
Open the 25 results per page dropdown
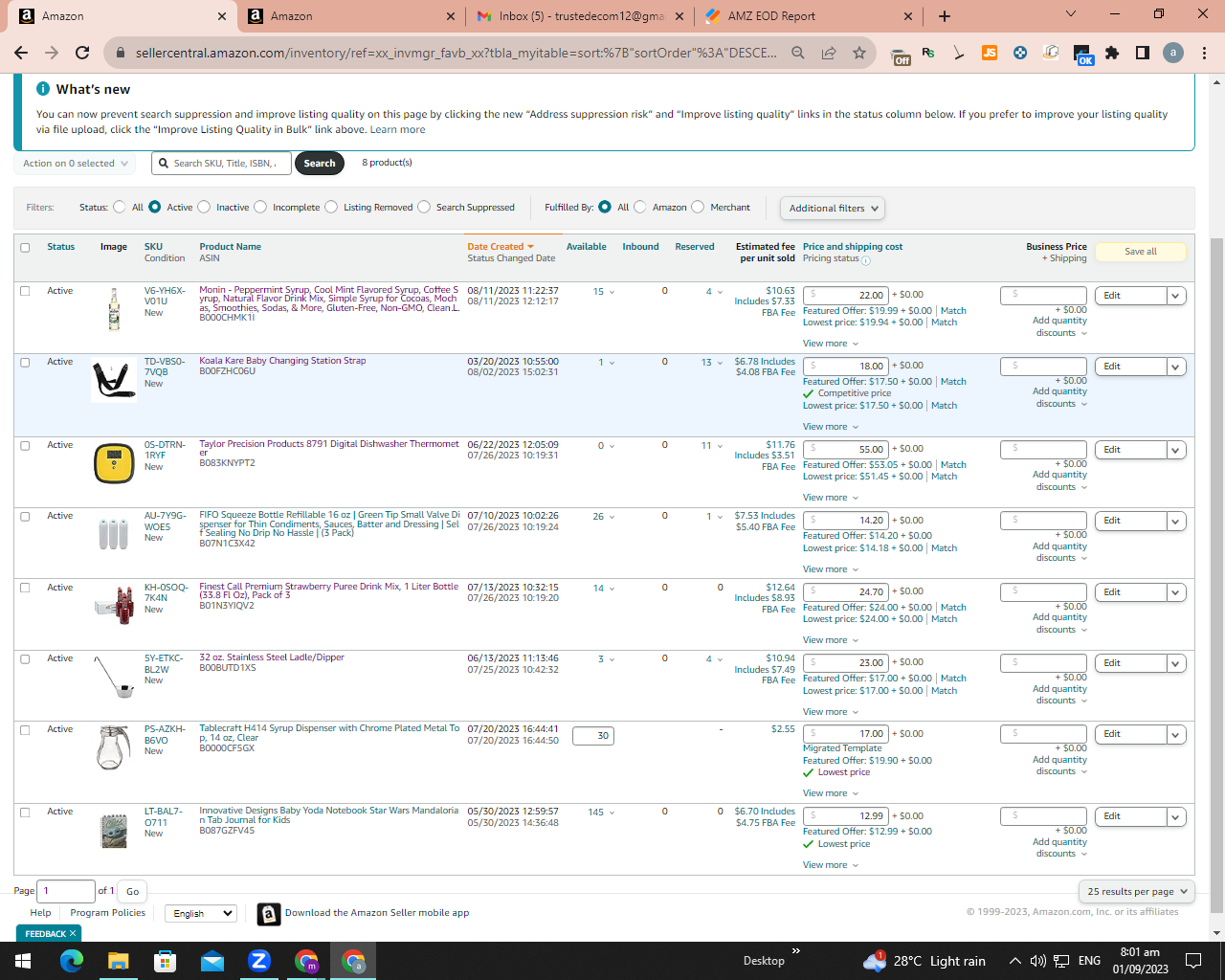click(x=1137, y=891)
